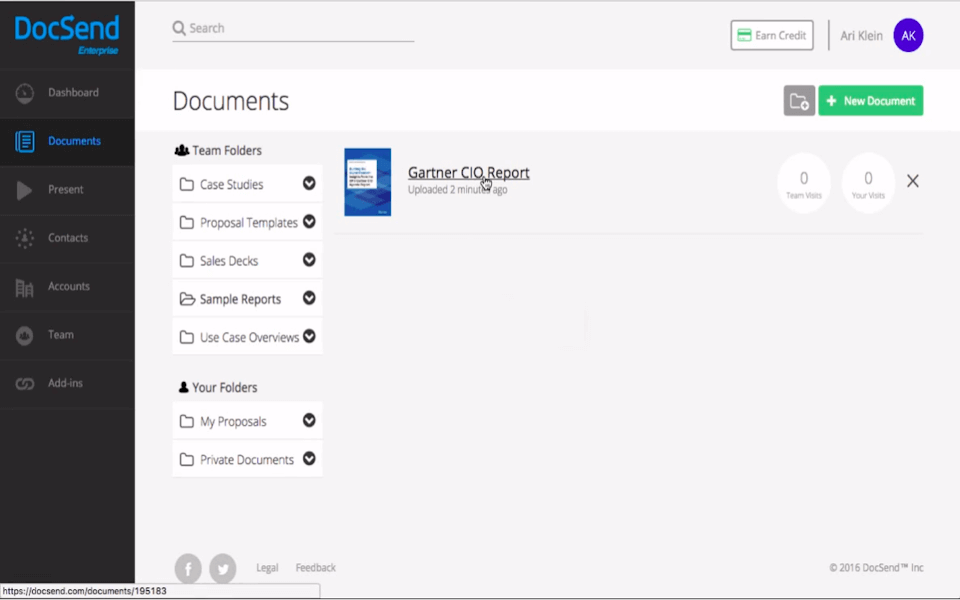Expand the Private Documents dropdown arrow
This screenshot has width=960, height=600.
[x=309, y=459]
